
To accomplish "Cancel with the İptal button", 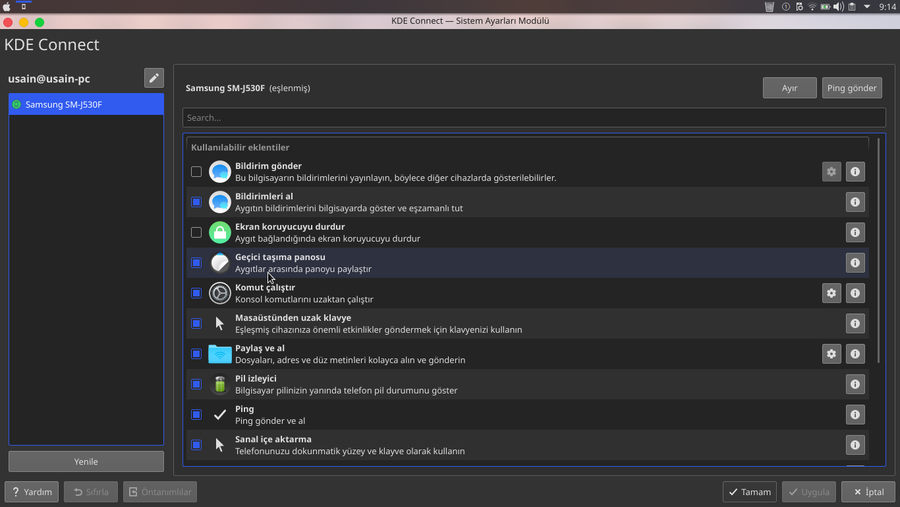I will pos(868,492).
